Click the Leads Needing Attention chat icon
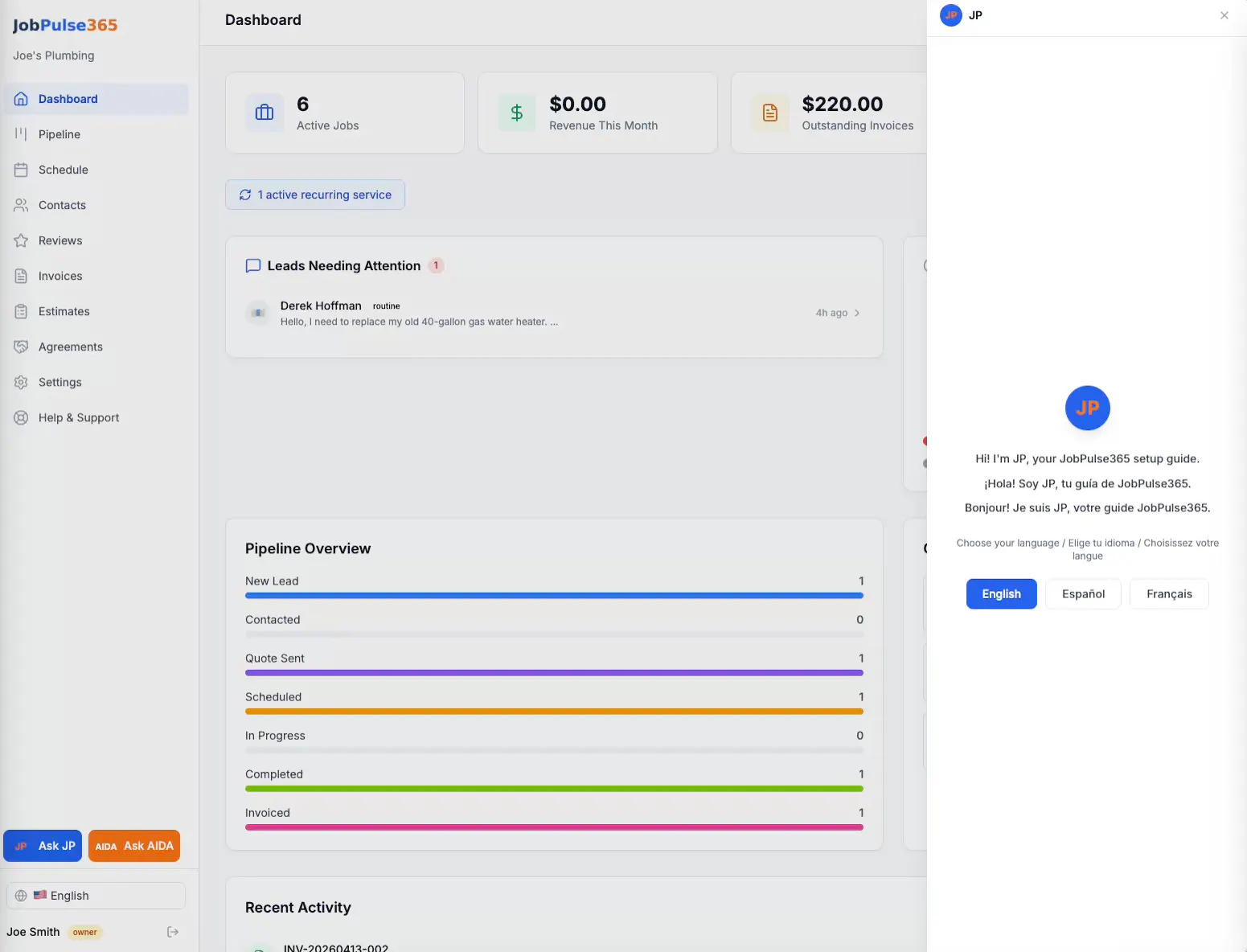 [x=253, y=266]
